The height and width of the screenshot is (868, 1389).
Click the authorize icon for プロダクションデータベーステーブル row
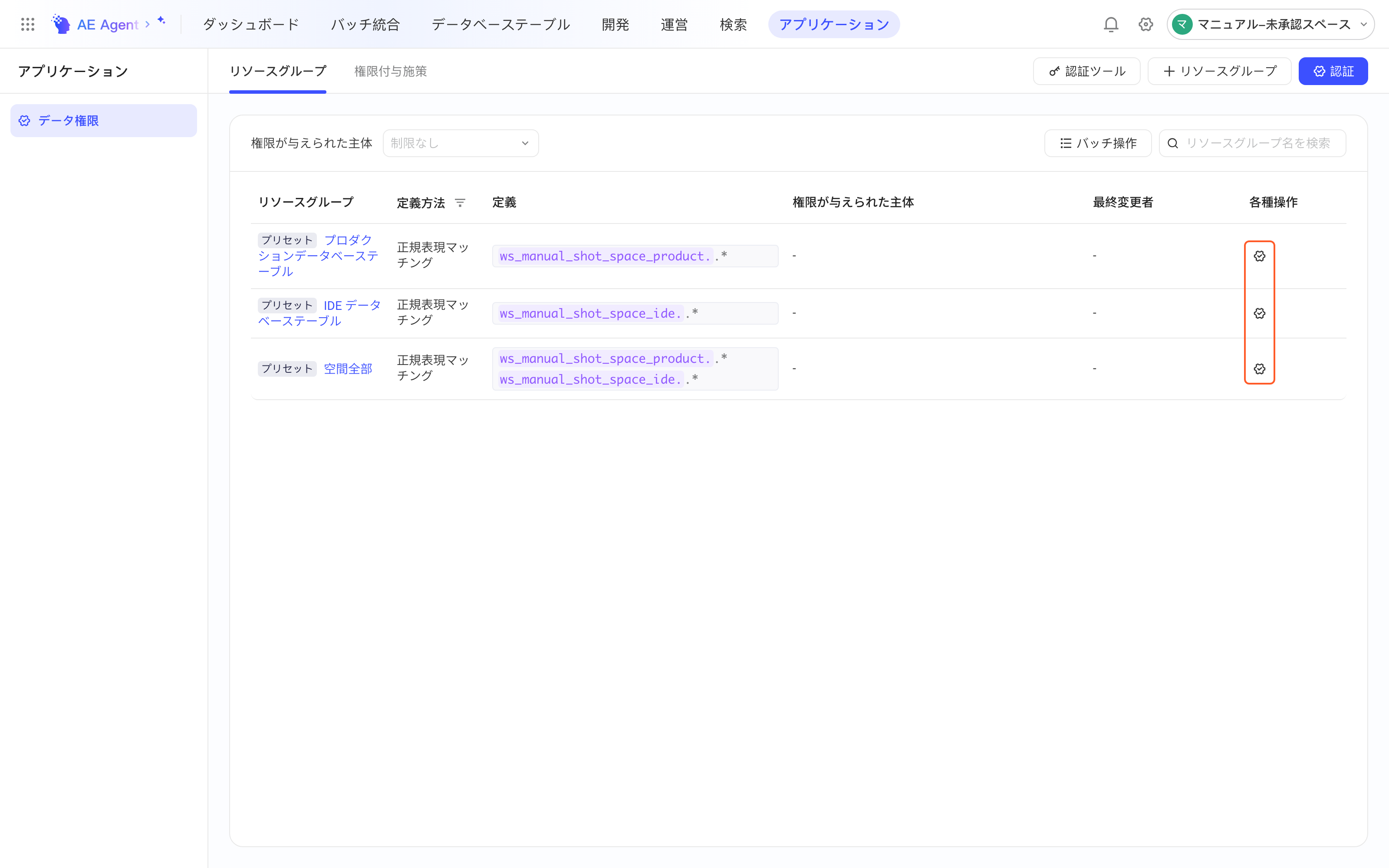[x=1259, y=256]
